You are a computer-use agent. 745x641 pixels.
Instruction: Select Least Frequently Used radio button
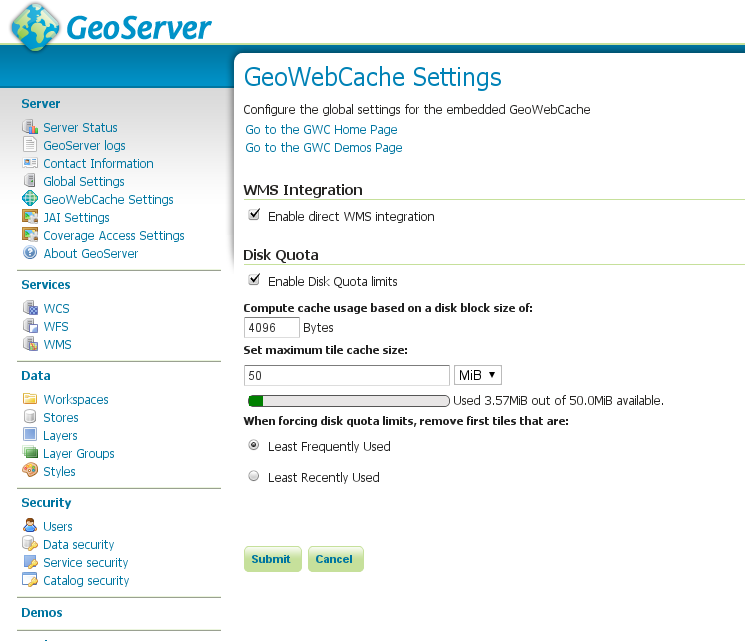tap(254, 445)
